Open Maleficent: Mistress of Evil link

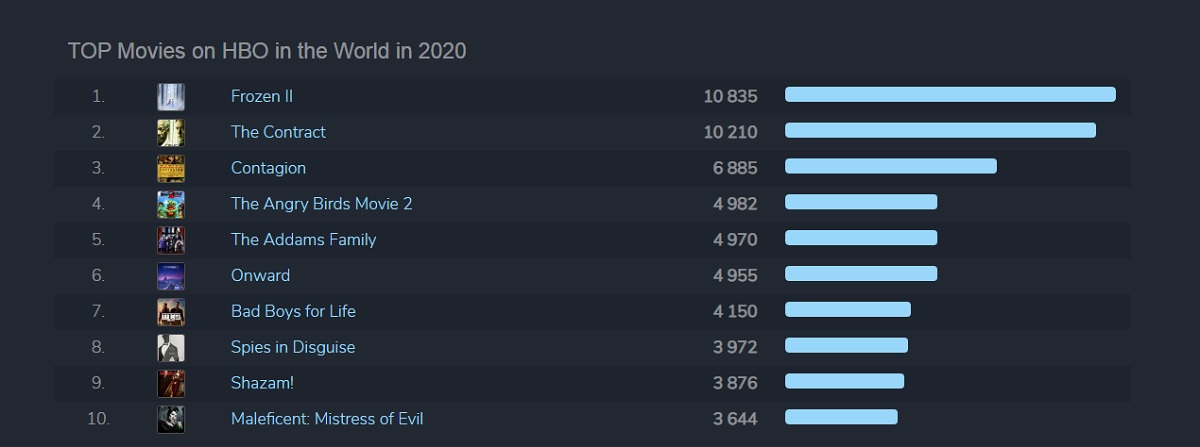click(x=327, y=419)
